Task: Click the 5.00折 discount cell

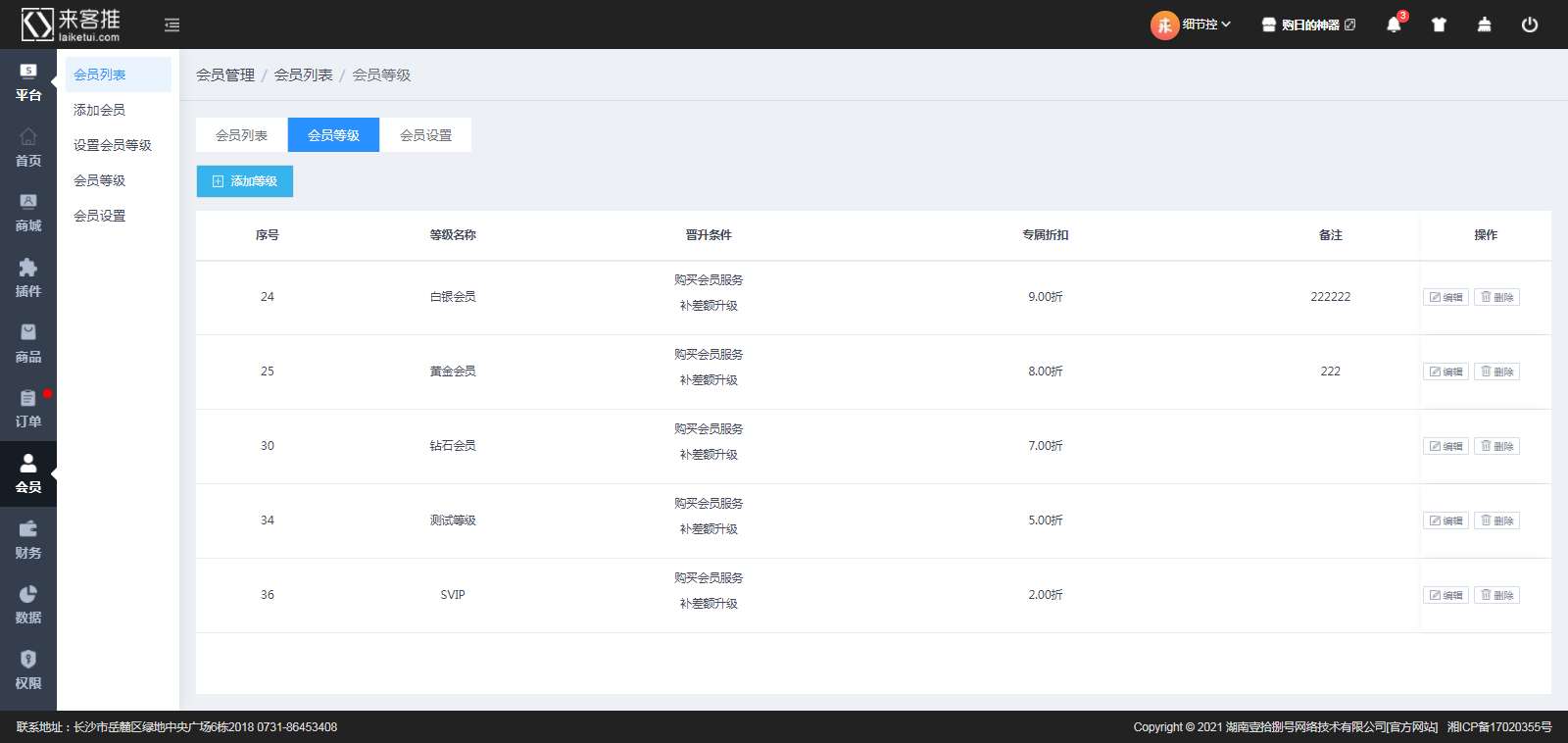Action: pos(1046,520)
